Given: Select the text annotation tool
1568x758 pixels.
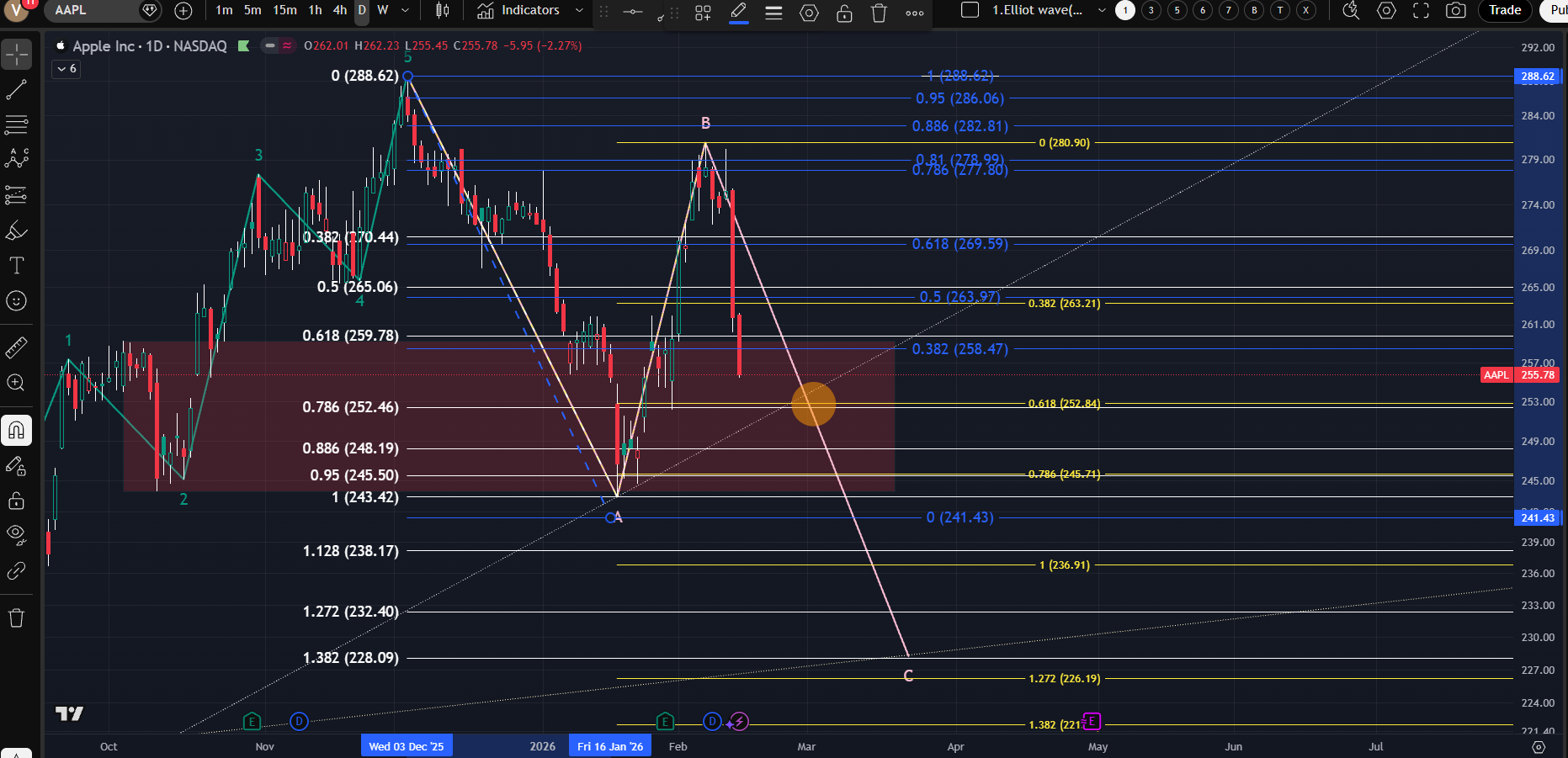Looking at the screenshot, I should coord(16,266).
